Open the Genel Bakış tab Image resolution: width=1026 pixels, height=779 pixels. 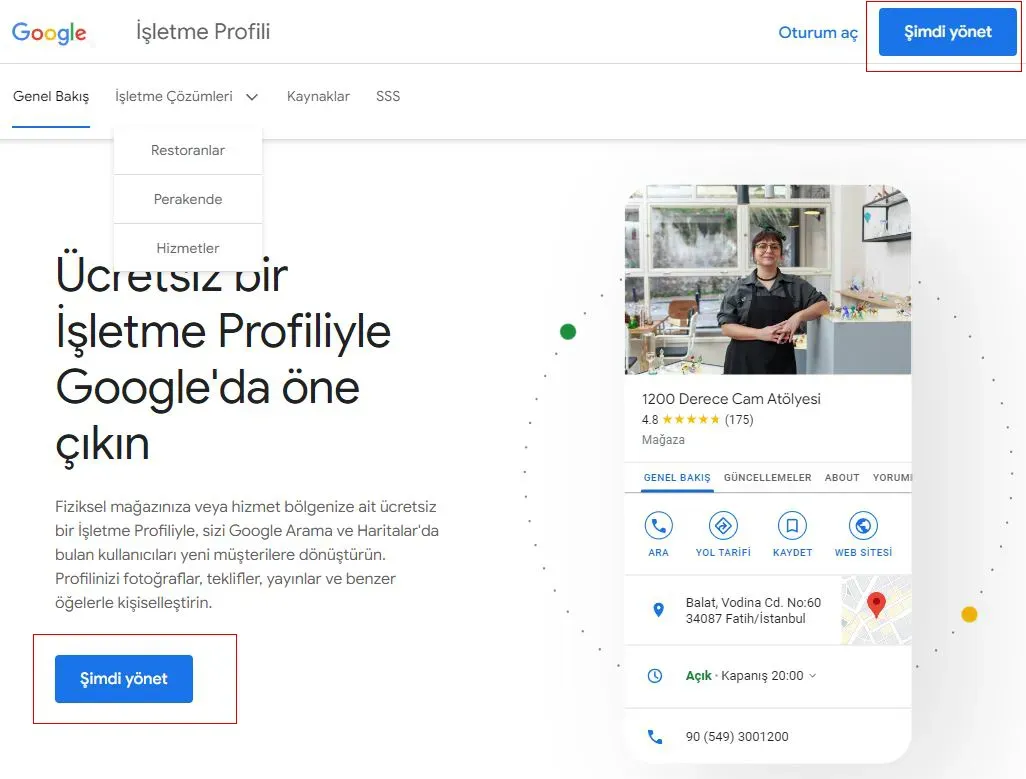(x=51, y=96)
